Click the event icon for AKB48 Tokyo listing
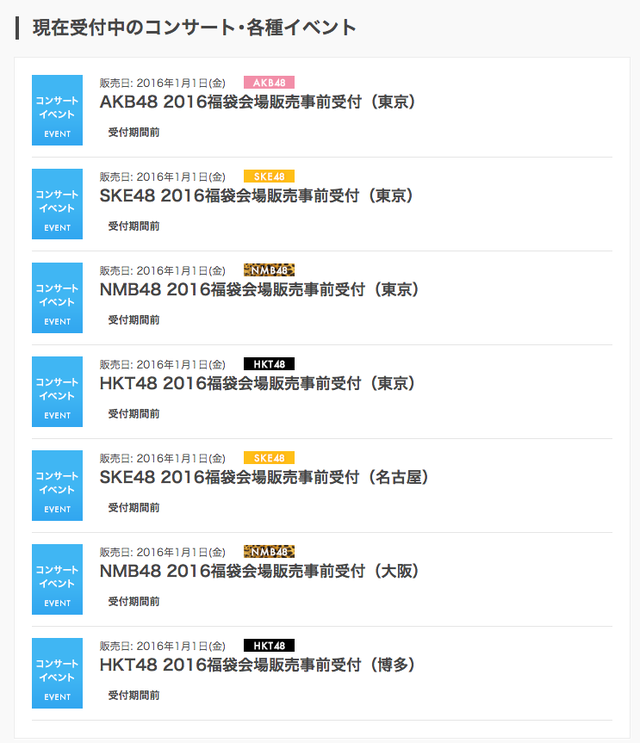640x743 pixels. pos(57,110)
